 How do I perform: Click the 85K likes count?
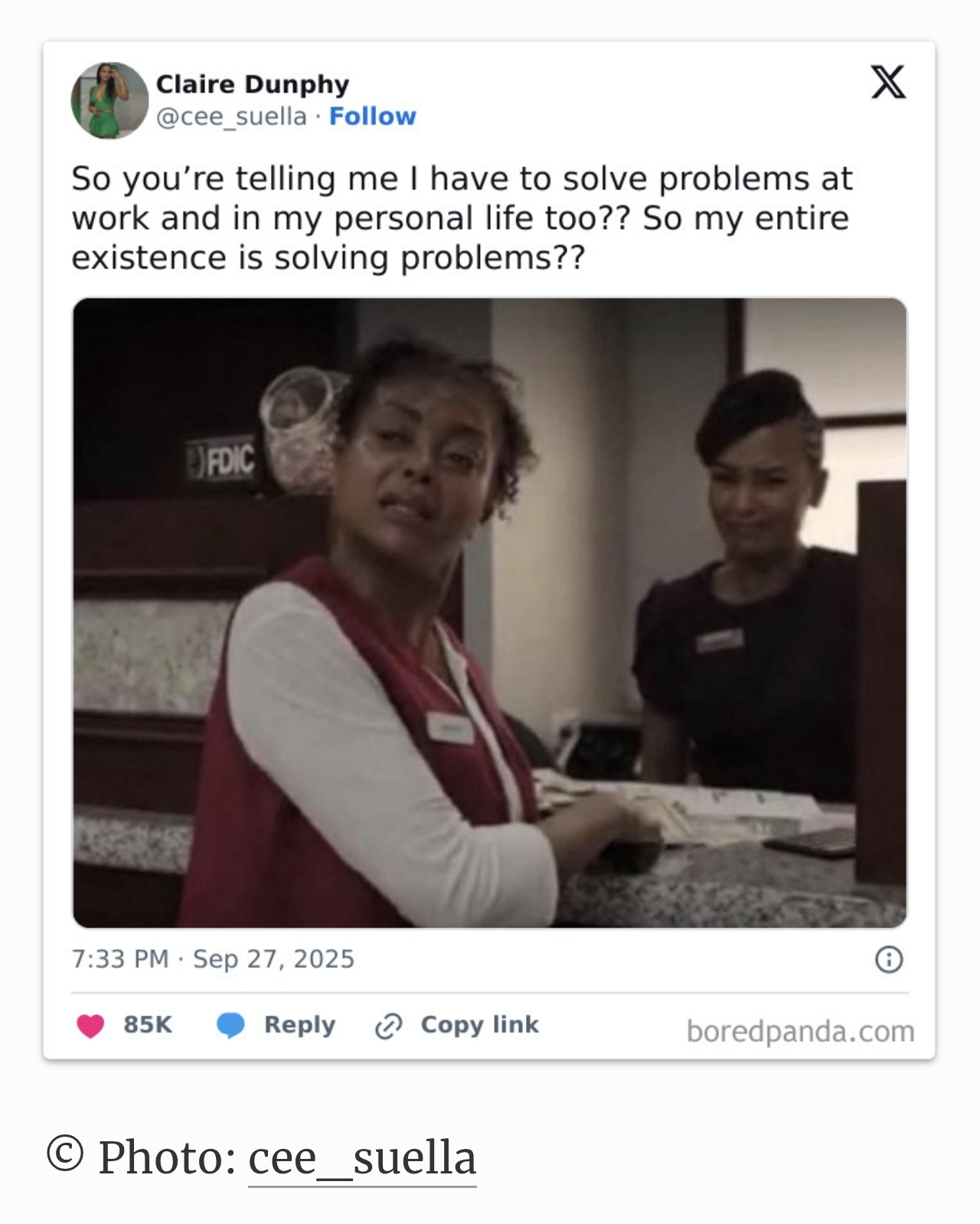[x=148, y=1024]
